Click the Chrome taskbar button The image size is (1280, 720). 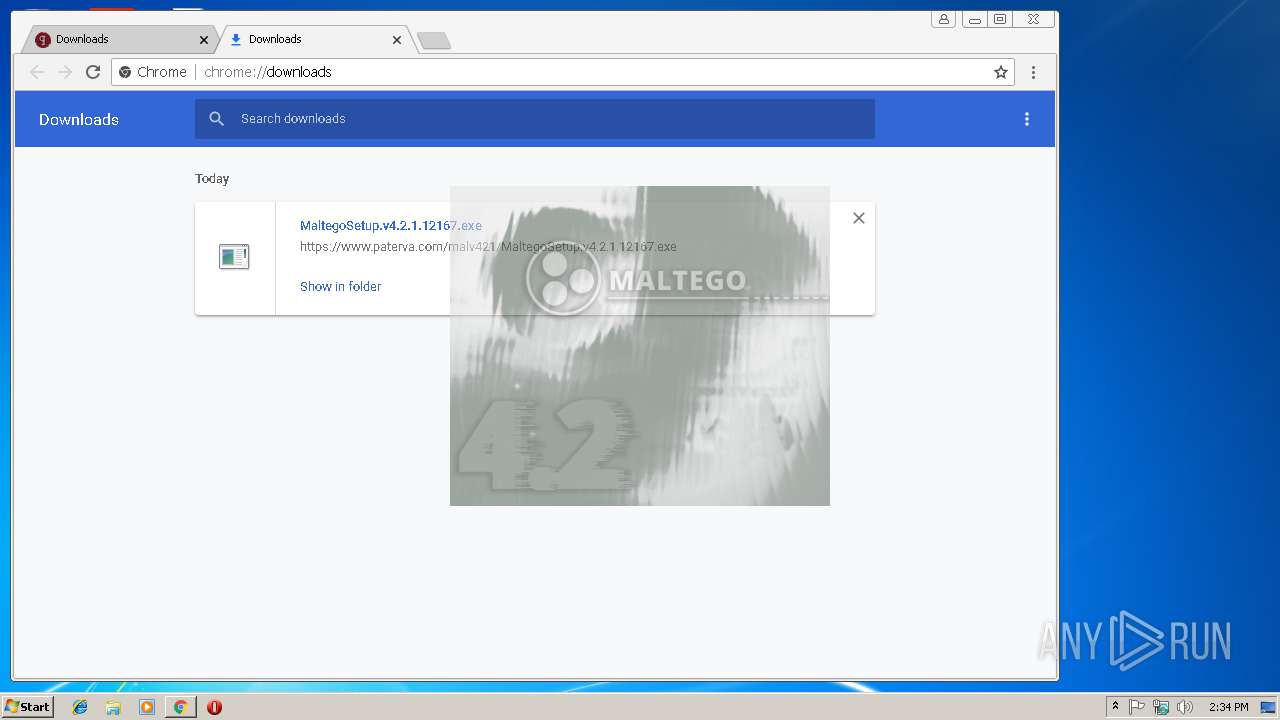pos(180,707)
